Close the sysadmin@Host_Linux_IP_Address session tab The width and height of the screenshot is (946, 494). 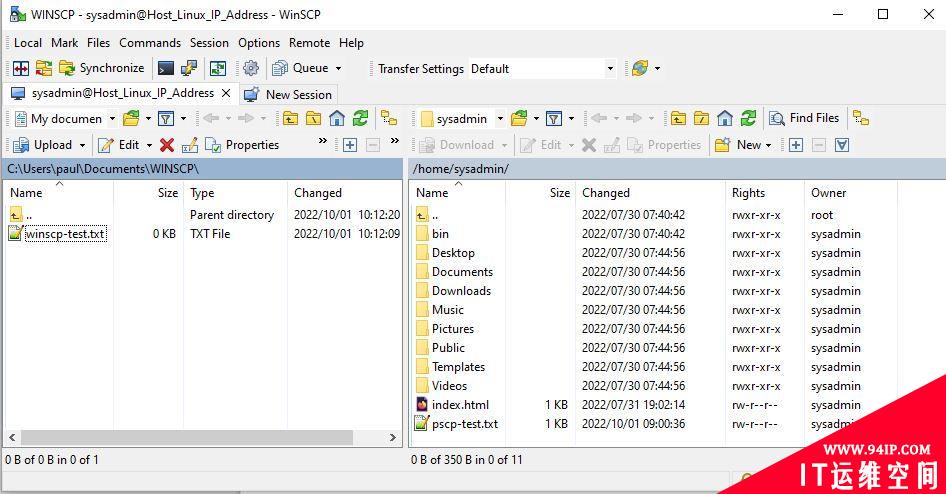226,93
